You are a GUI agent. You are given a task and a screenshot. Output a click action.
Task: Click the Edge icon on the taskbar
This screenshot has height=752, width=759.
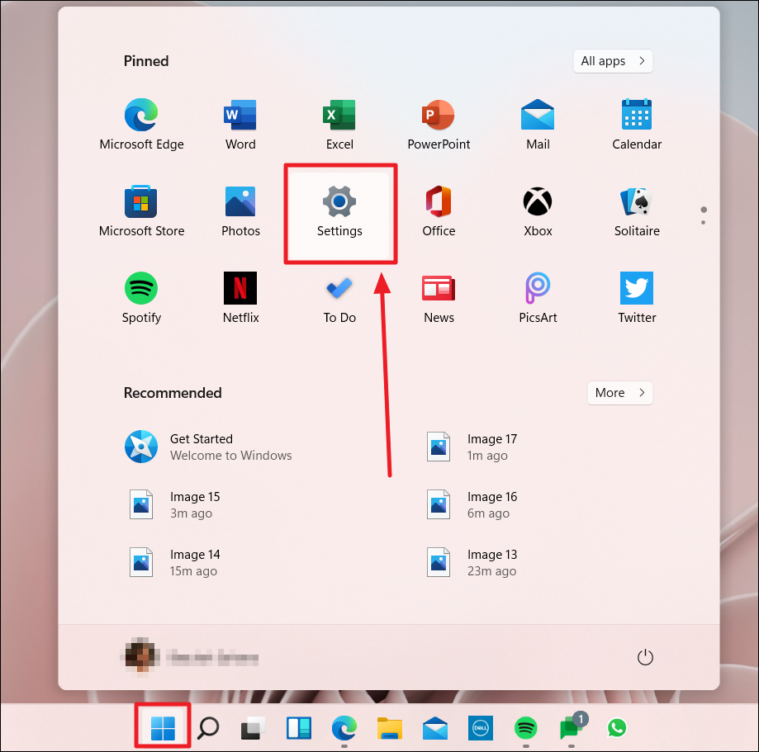coord(344,728)
